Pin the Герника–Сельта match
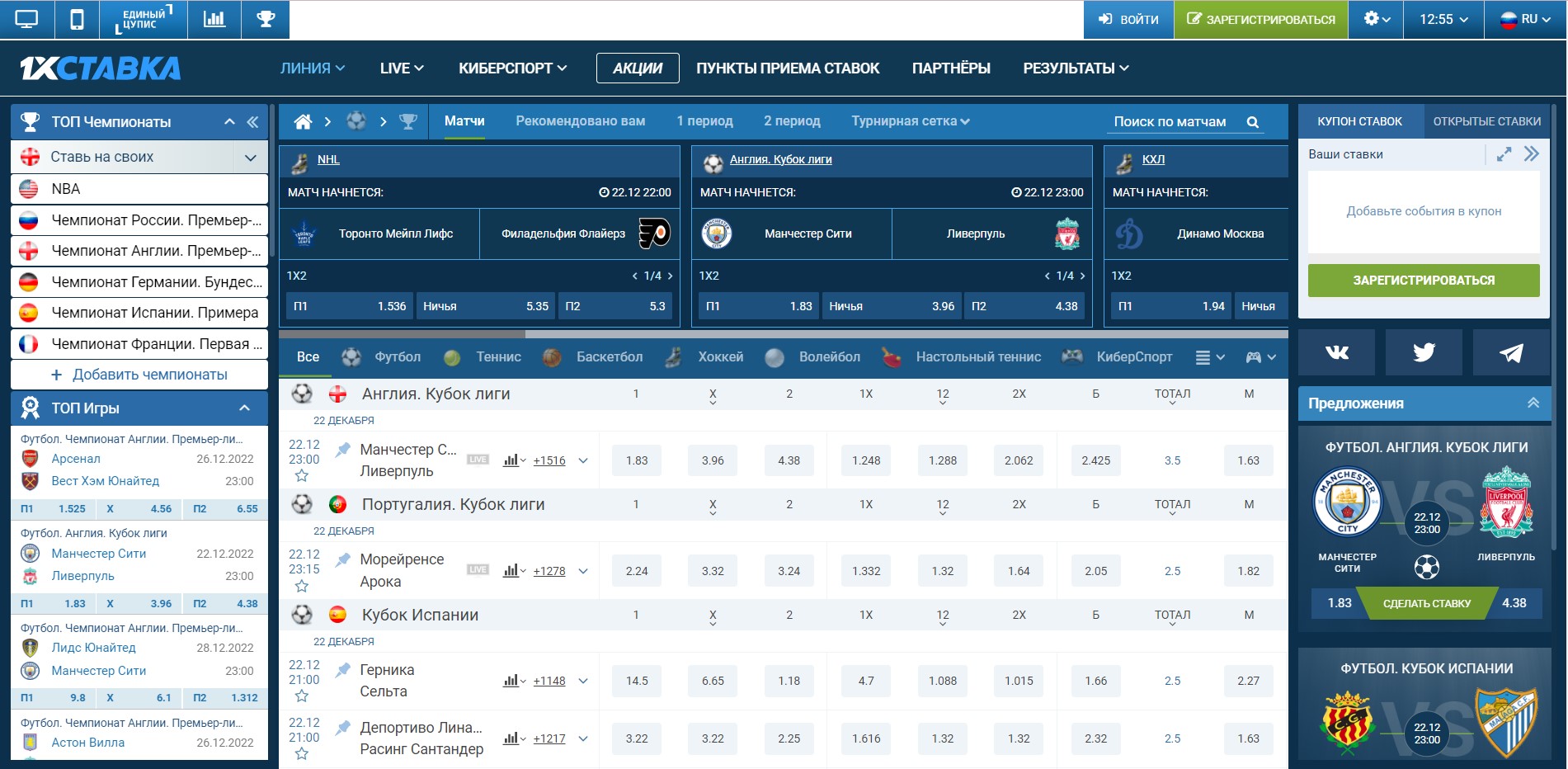 click(x=342, y=670)
